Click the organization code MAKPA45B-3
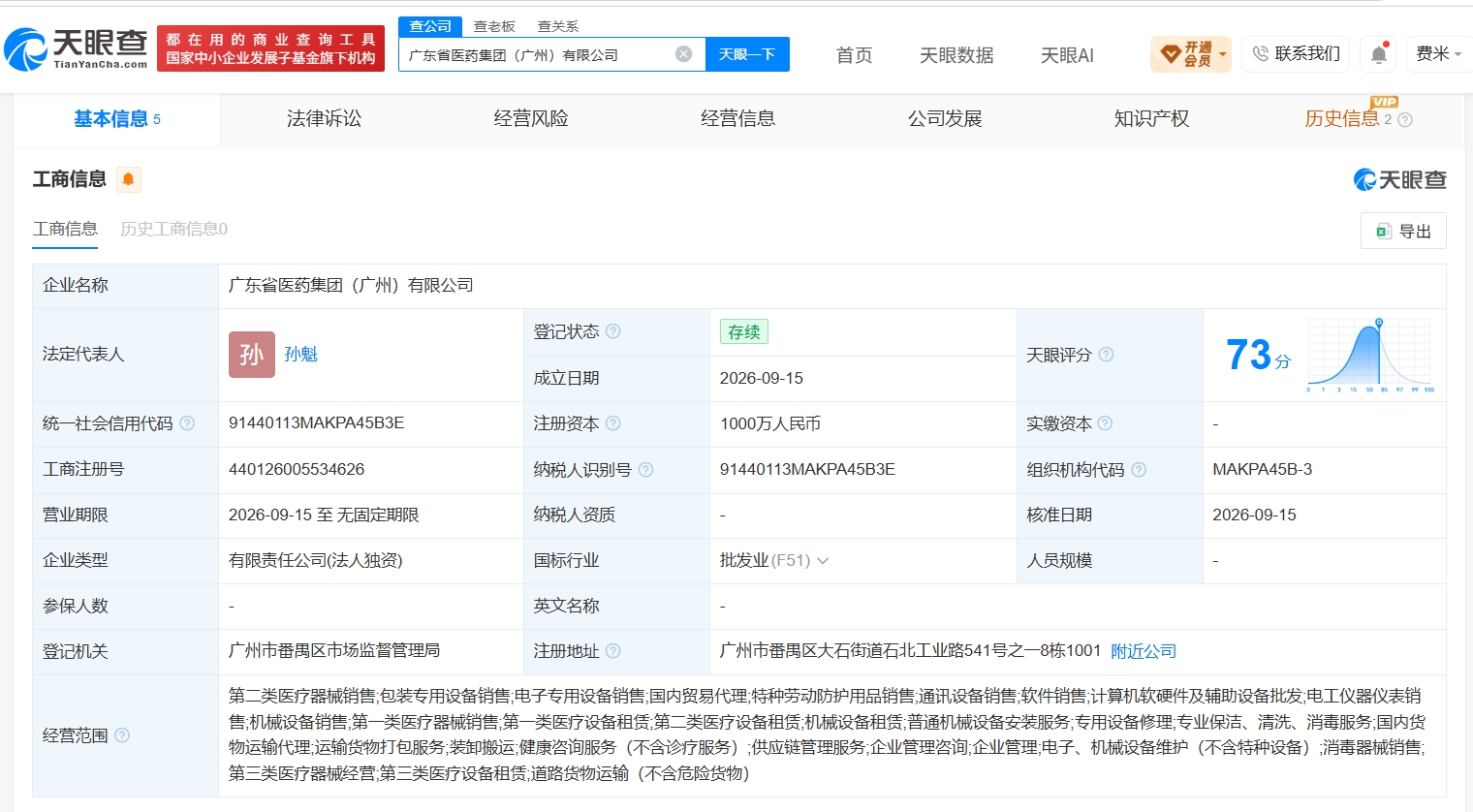Screen dimensions: 1473x812 point(1263,470)
